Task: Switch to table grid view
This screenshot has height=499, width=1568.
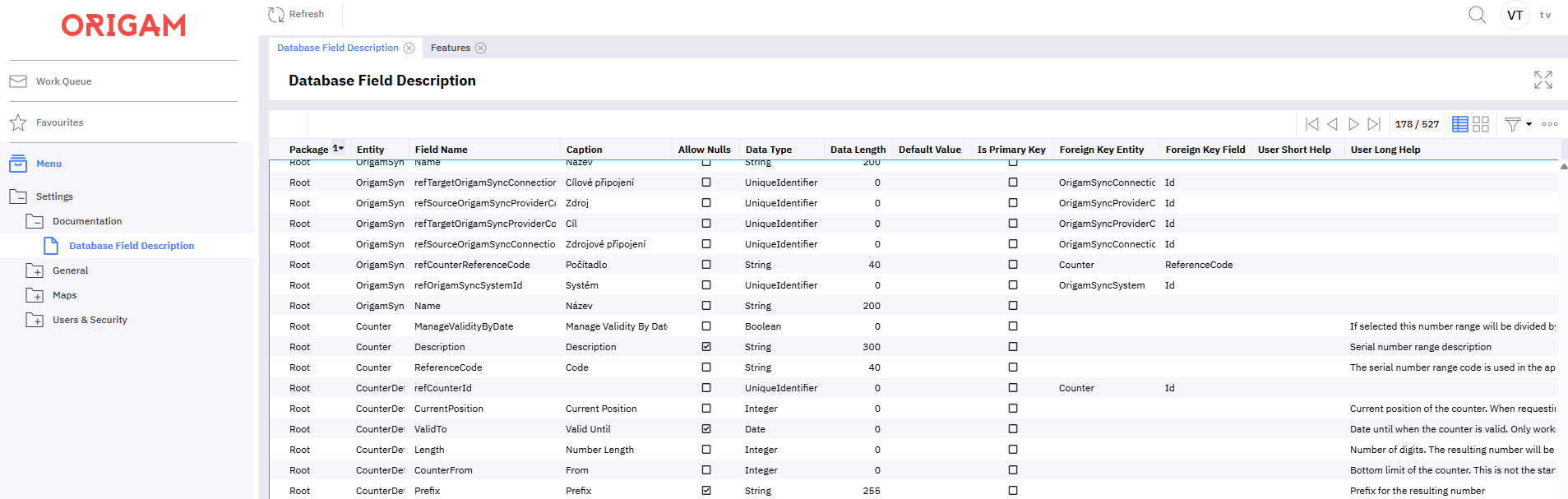Action: point(1460,124)
